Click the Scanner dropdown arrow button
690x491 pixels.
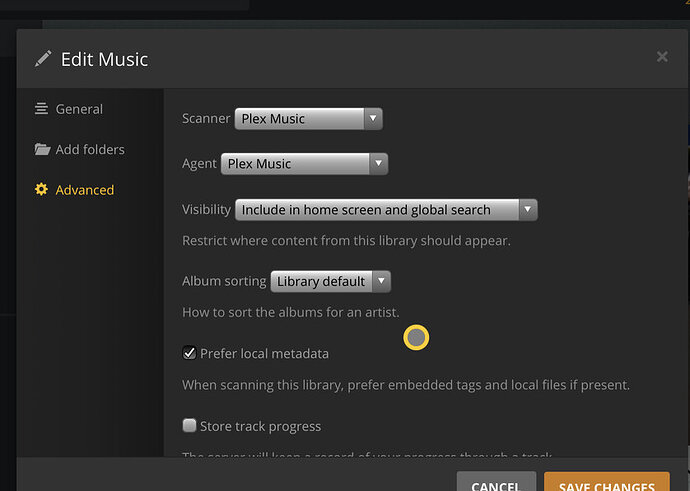pos(373,119)
